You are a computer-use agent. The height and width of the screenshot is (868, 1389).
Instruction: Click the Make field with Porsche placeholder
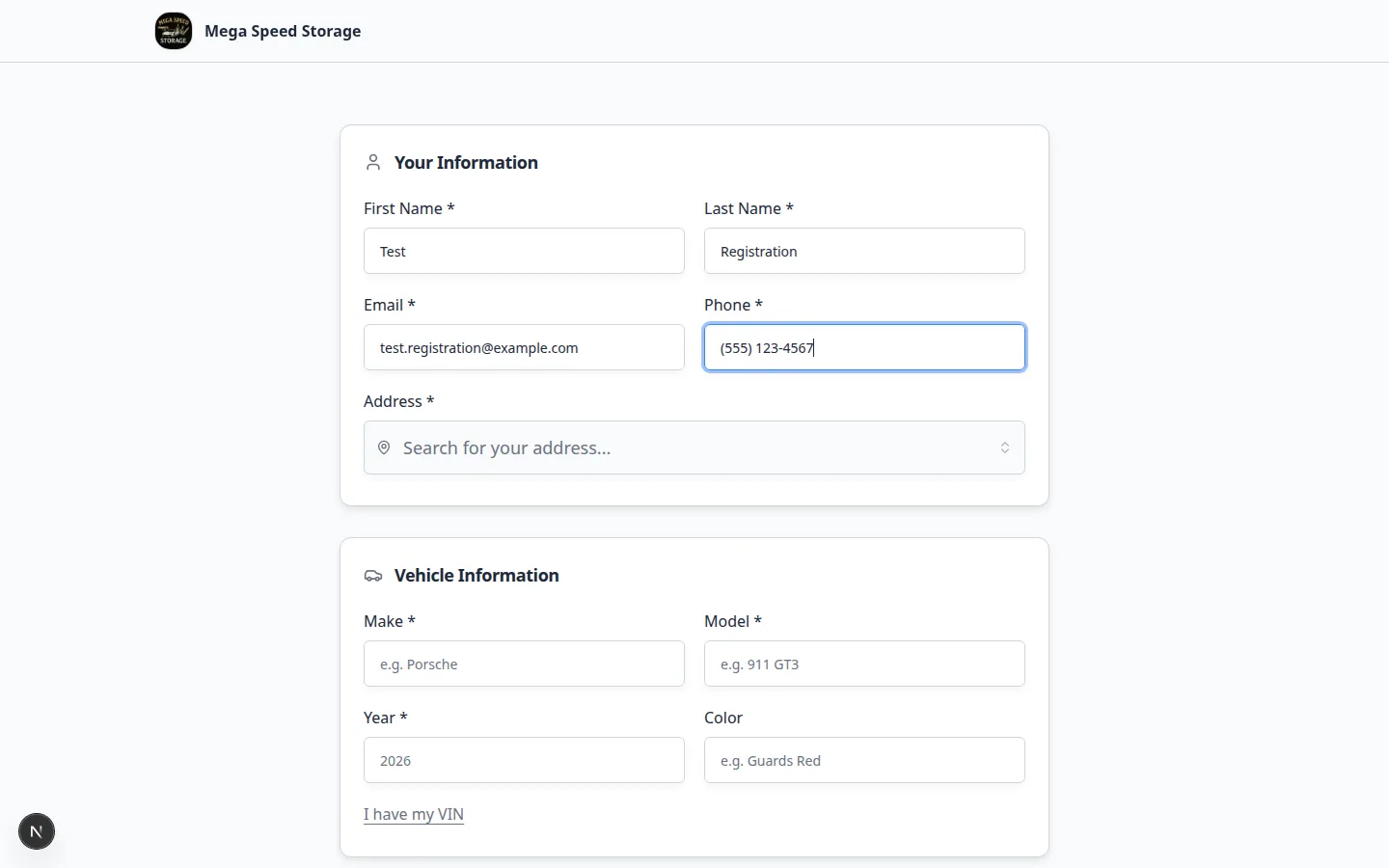[x=524, y=664]
